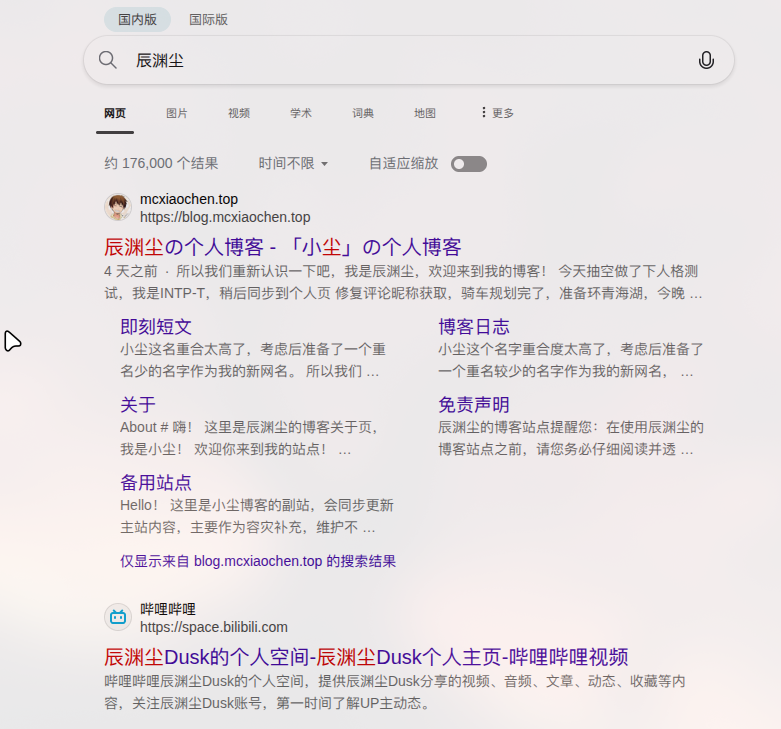Open the 备用站点 sublink
Viewport: 781px width, 729px height.
(156, 483)
